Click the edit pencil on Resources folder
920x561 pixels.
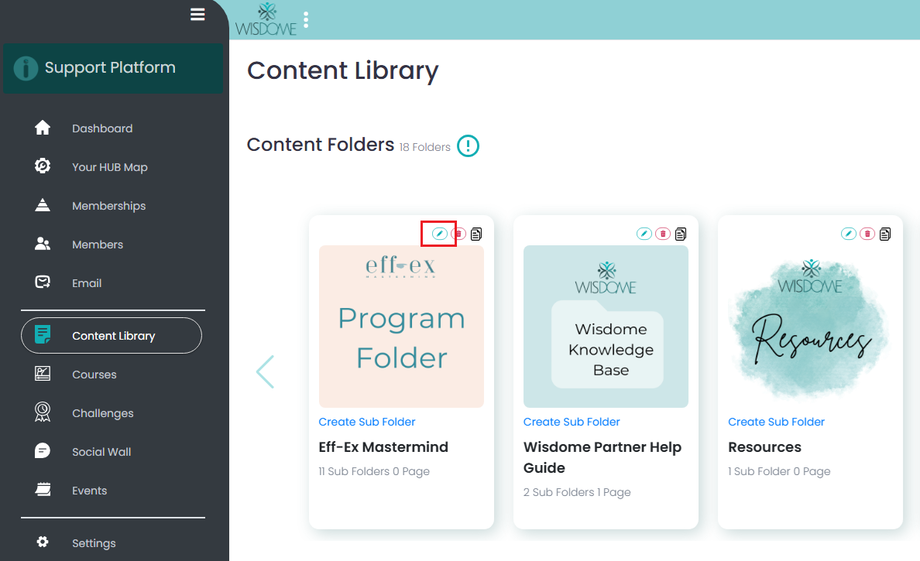848,234
